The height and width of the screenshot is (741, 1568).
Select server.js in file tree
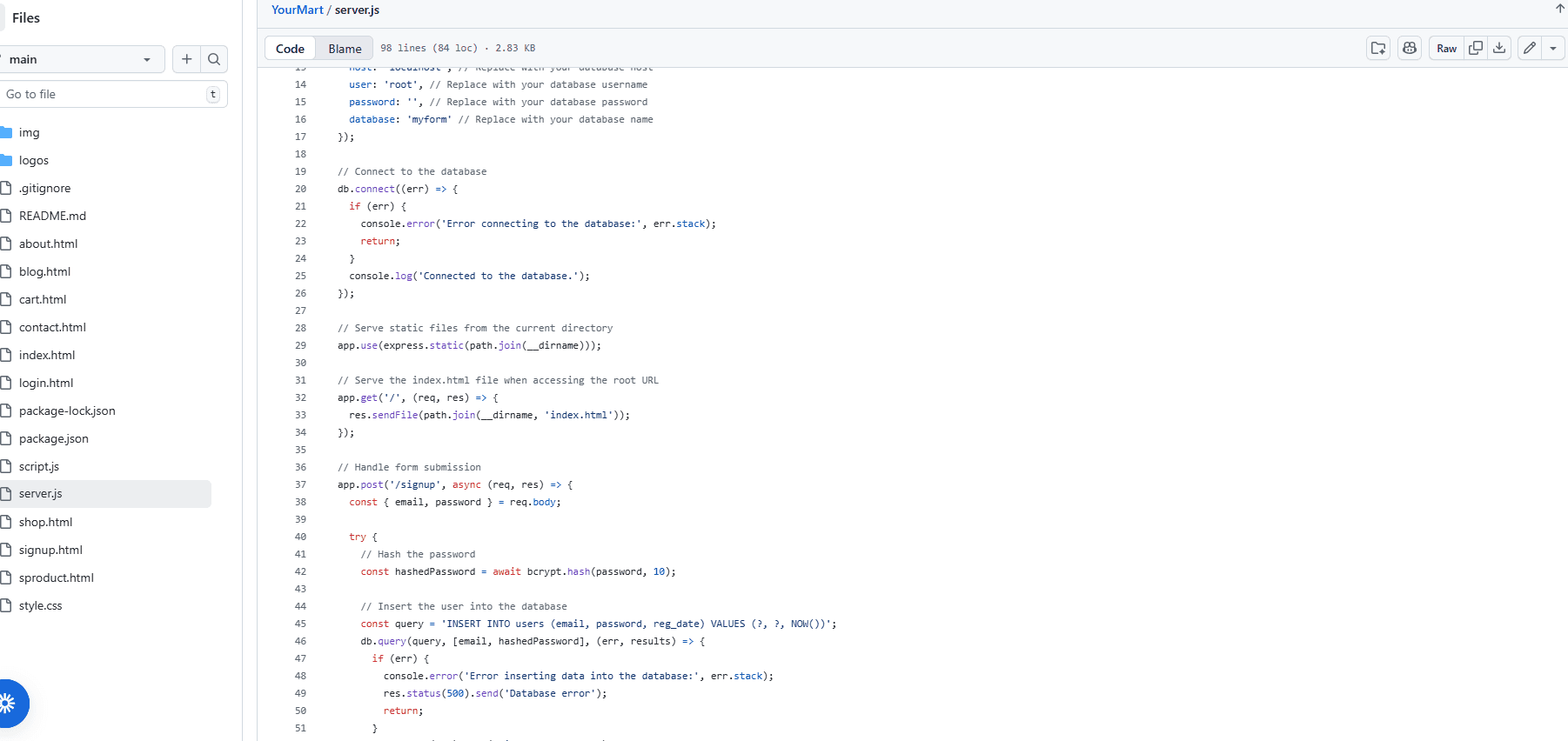click(x=104, y=494)
